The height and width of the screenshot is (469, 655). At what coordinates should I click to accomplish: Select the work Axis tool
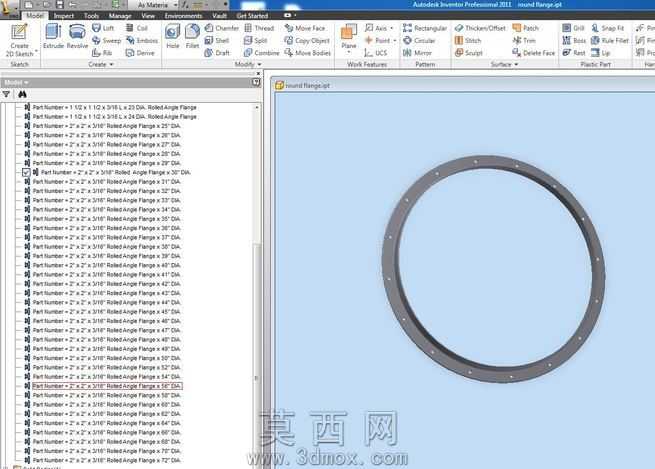pyautogui.click(x=376, y=28)
